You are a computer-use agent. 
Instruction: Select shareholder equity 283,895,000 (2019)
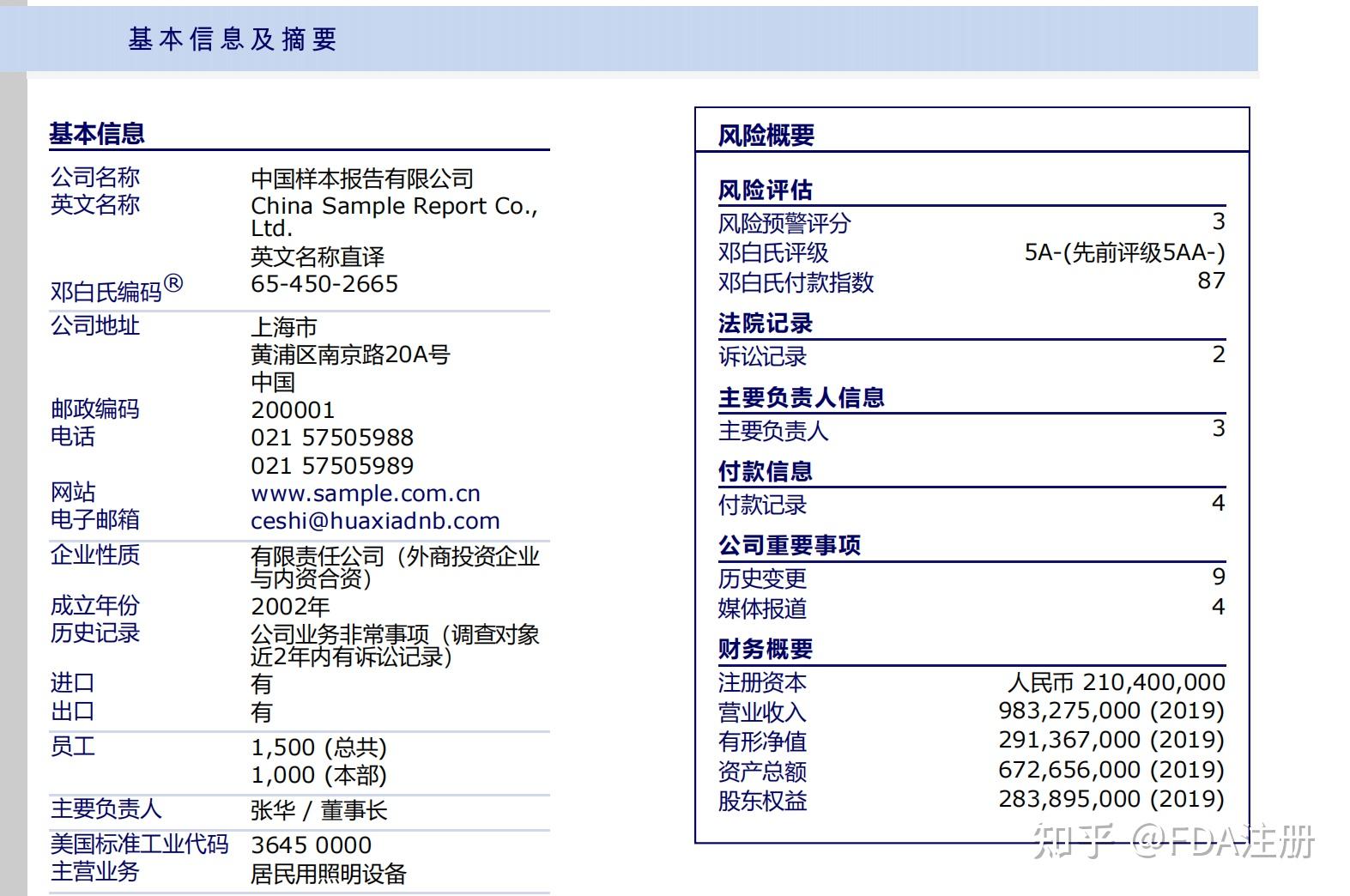(x=1112, y=799)
